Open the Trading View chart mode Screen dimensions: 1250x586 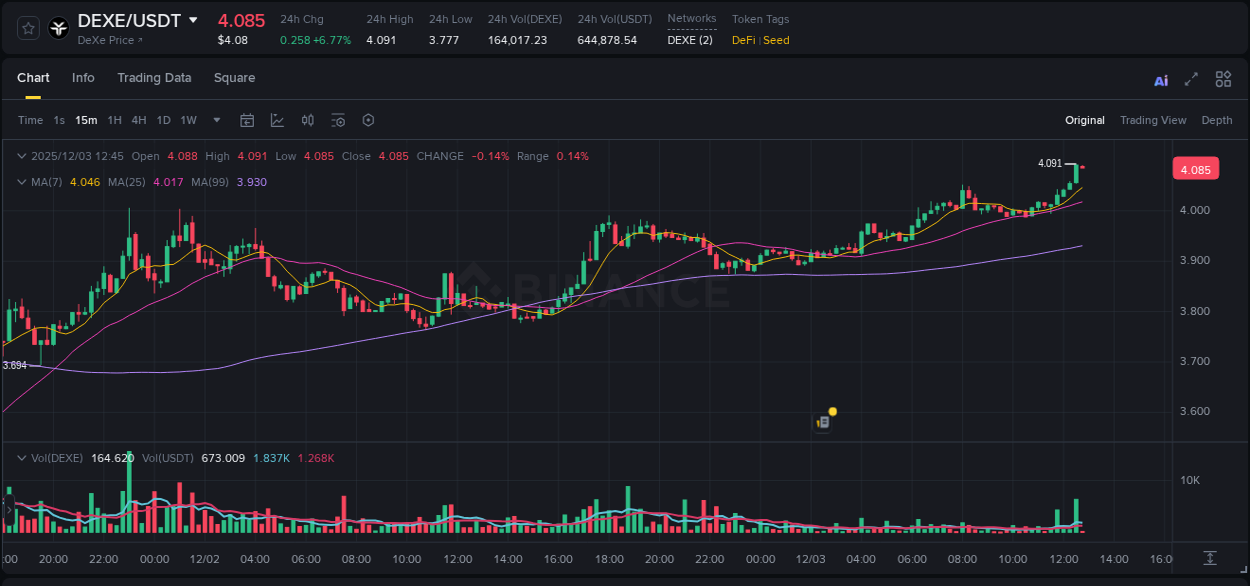[1153, 120]
